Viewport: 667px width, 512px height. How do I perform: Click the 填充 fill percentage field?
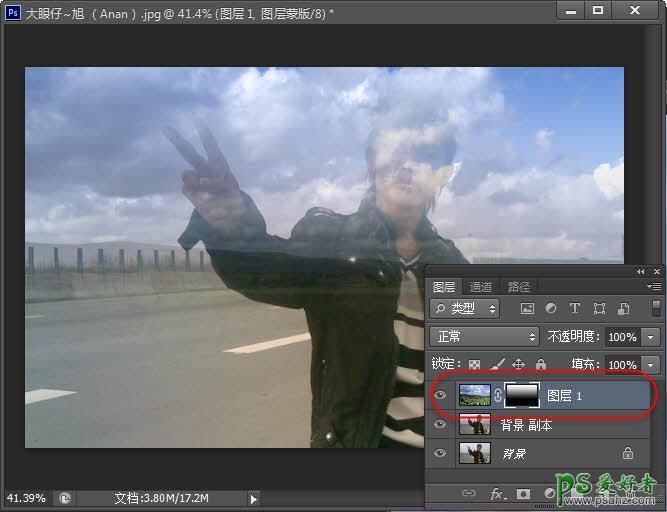622,365
